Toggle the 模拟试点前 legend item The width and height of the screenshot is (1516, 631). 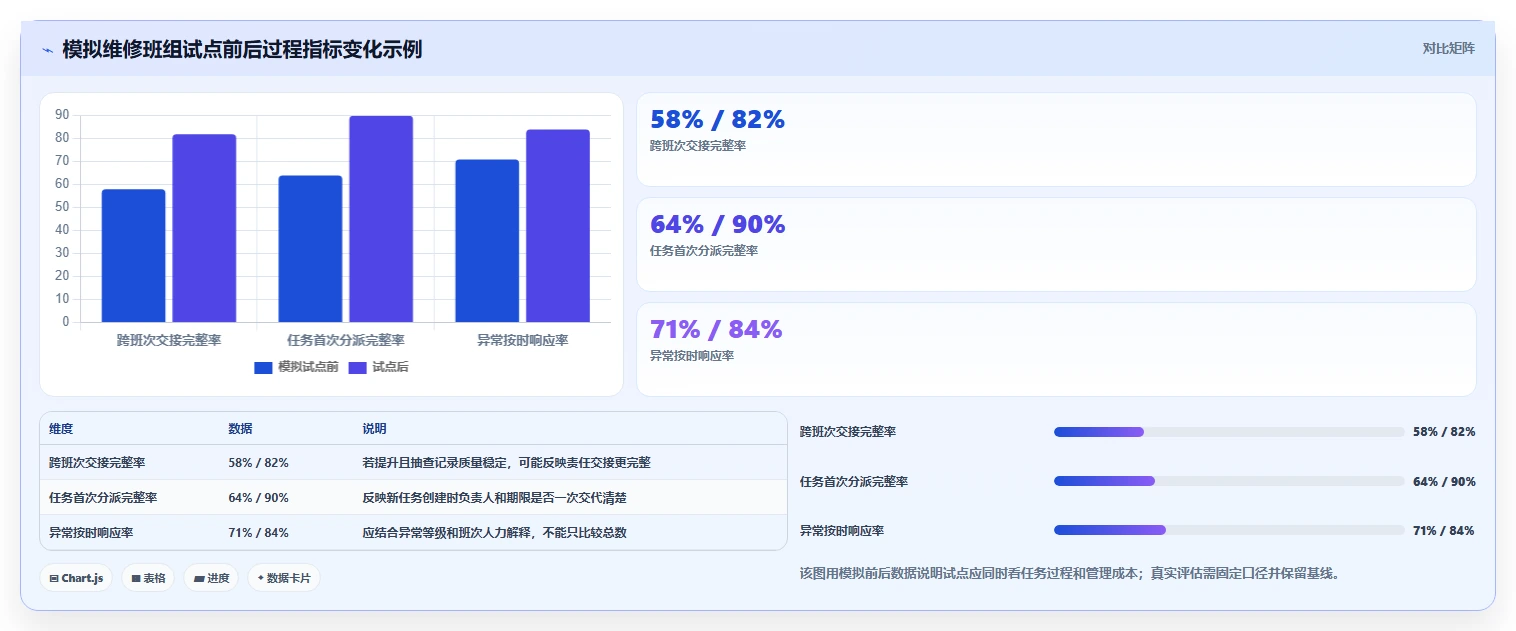pyautogui.click(x=296, y=367)
